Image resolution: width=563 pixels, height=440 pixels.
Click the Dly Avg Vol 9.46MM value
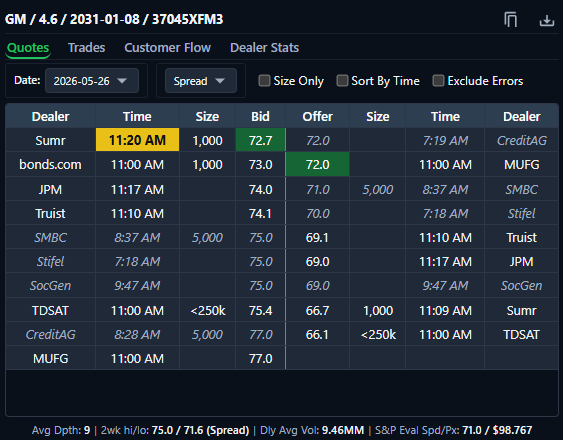(x=343, y=430)
